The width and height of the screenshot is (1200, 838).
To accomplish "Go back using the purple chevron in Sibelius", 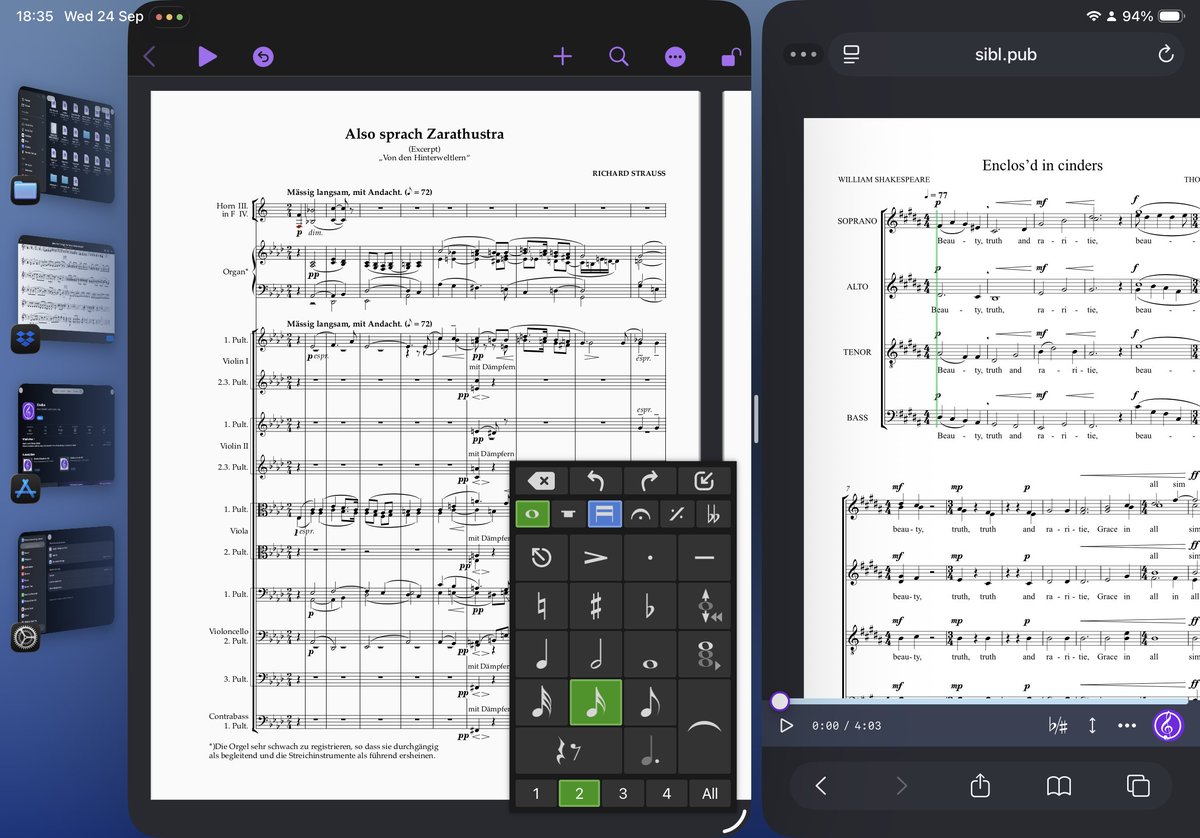I will [150, 56].
